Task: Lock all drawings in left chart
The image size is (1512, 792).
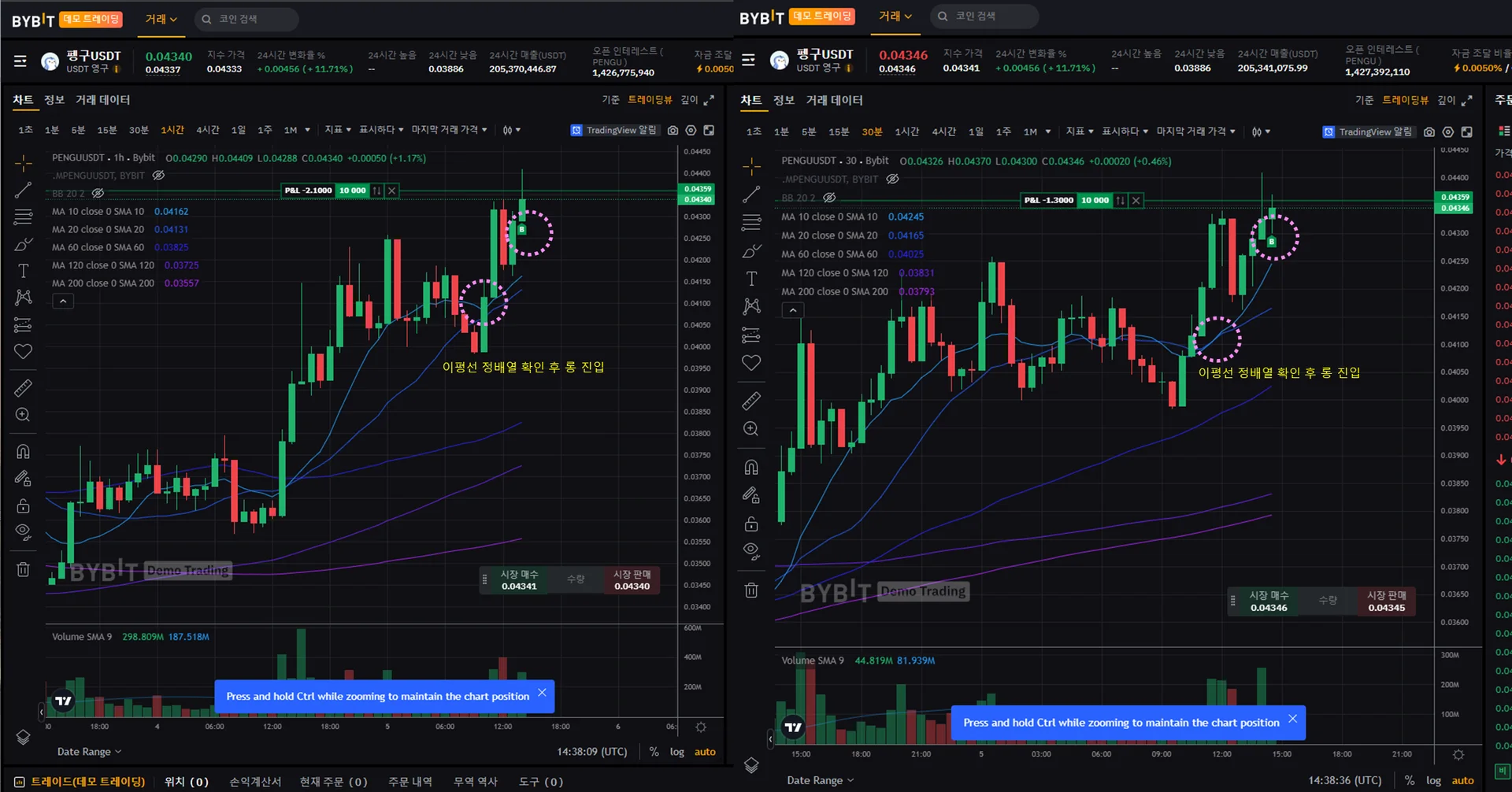Action: pyautogui.click(x=24, y=505)
